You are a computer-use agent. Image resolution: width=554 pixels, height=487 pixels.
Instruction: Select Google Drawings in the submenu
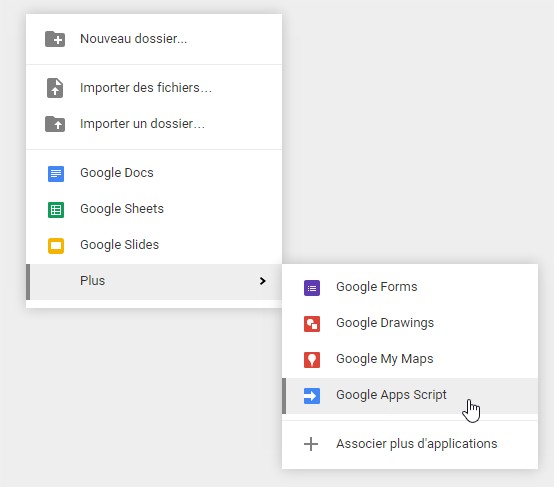pyautogui.click(x=410, y=323)
